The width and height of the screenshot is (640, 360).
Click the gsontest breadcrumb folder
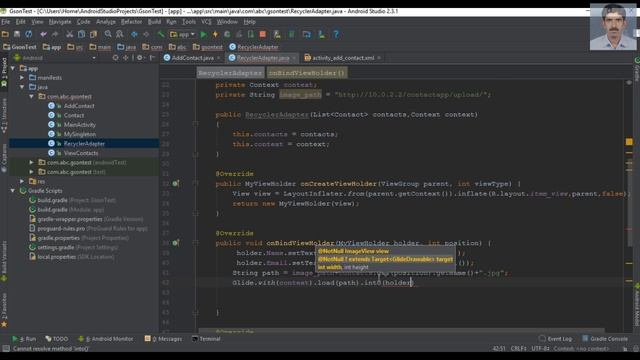(208, 47)
